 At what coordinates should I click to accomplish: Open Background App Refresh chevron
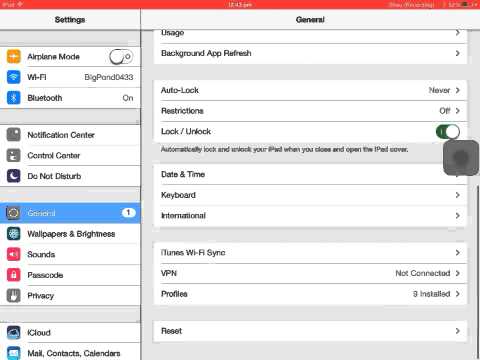[x=458, y=53]
